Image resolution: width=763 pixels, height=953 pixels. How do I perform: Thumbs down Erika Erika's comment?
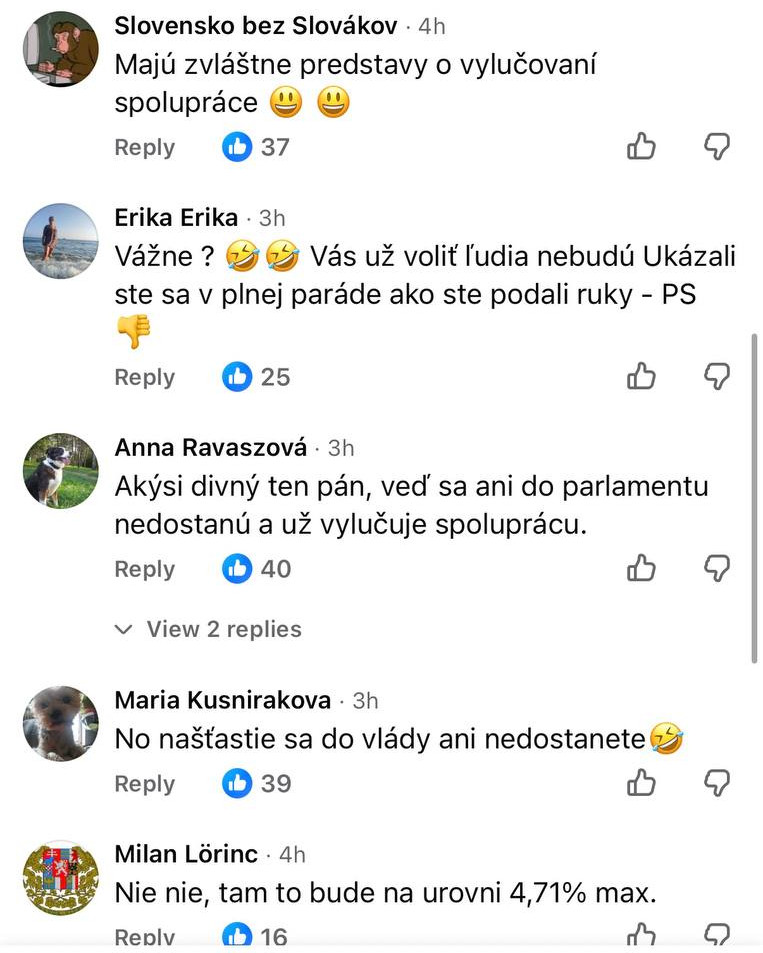coord(717,377)
